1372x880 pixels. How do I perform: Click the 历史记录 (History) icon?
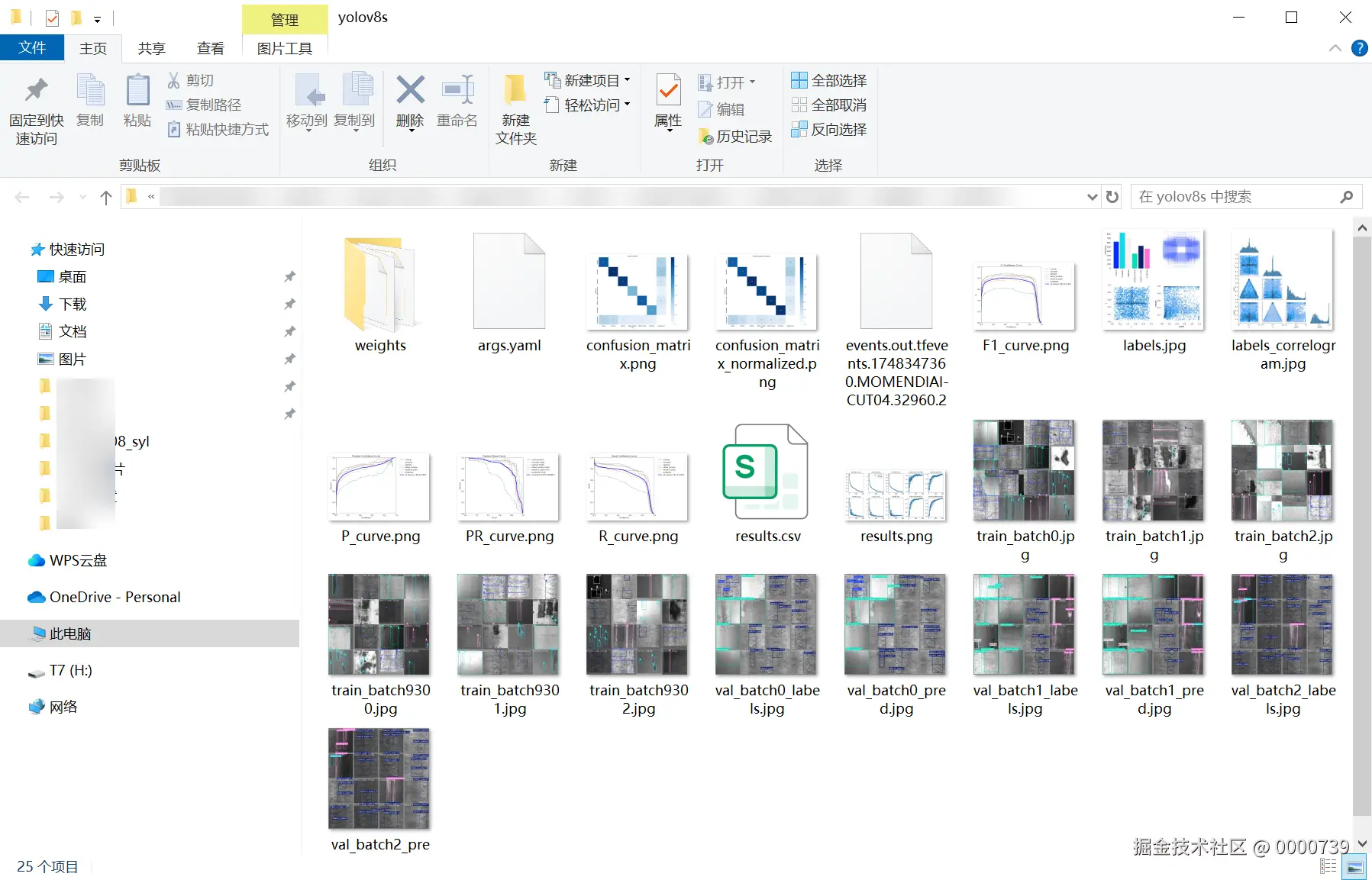(x=705, y=137)
